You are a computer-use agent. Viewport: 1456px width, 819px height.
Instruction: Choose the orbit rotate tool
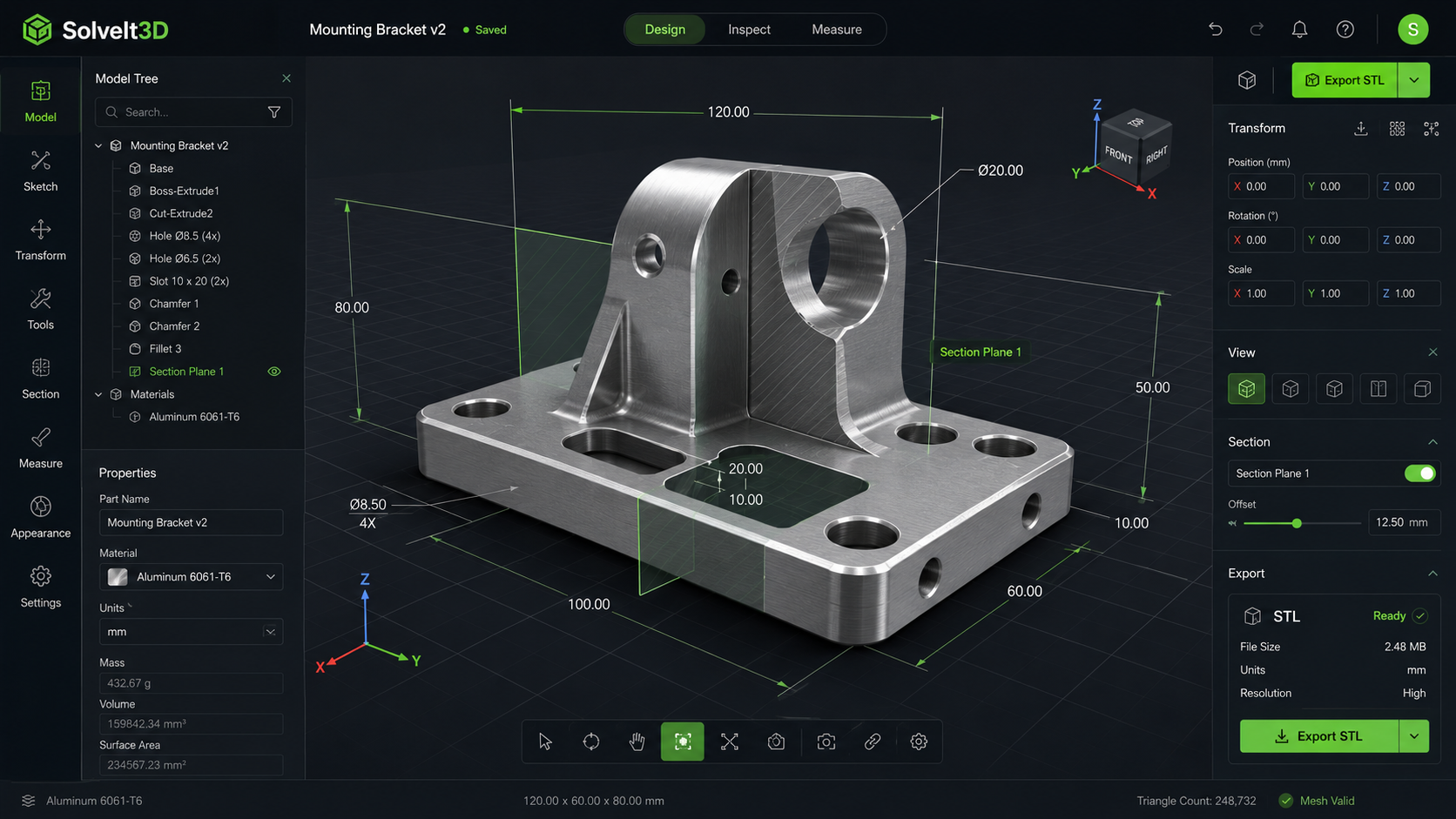[591, 742]
